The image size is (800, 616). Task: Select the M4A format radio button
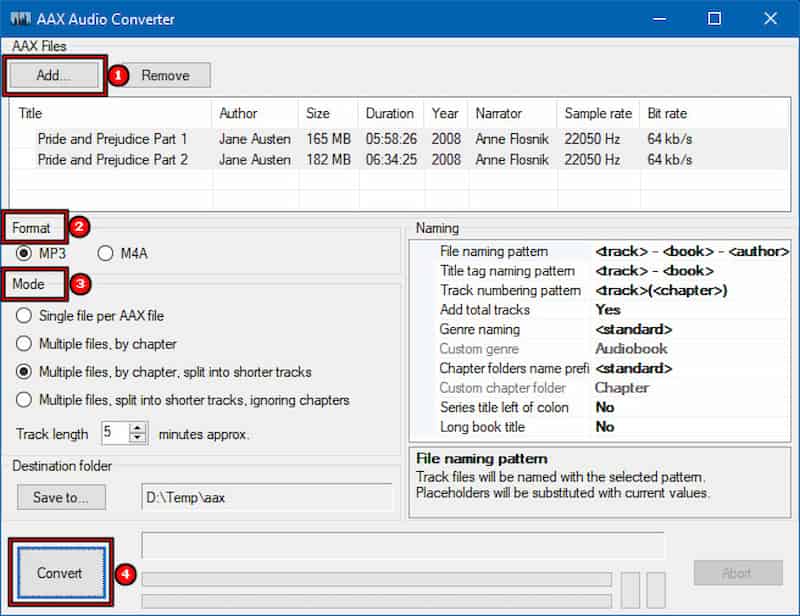105,253
